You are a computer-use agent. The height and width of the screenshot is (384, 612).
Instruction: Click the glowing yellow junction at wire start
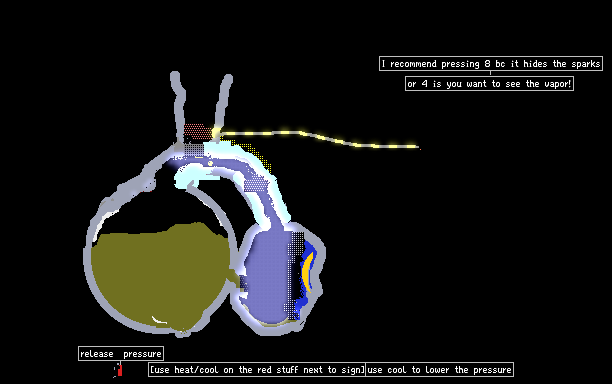click(216, 133)
